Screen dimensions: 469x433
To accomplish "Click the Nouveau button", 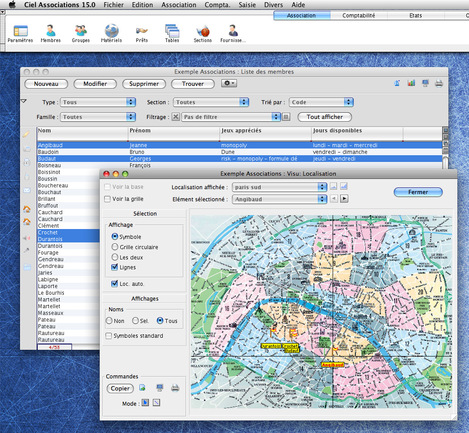I will tap(46, 84).
